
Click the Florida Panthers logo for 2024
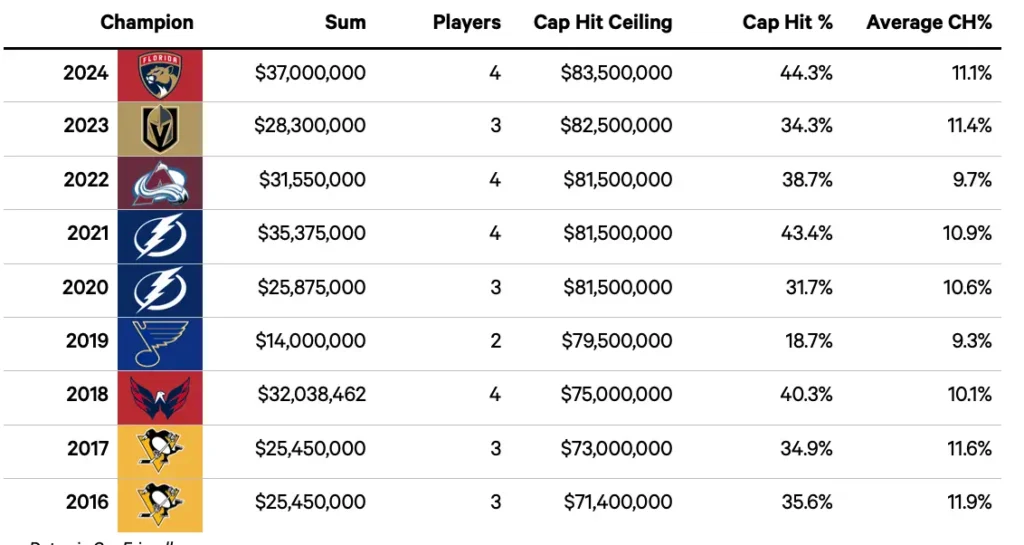click(x=160, y=74)
